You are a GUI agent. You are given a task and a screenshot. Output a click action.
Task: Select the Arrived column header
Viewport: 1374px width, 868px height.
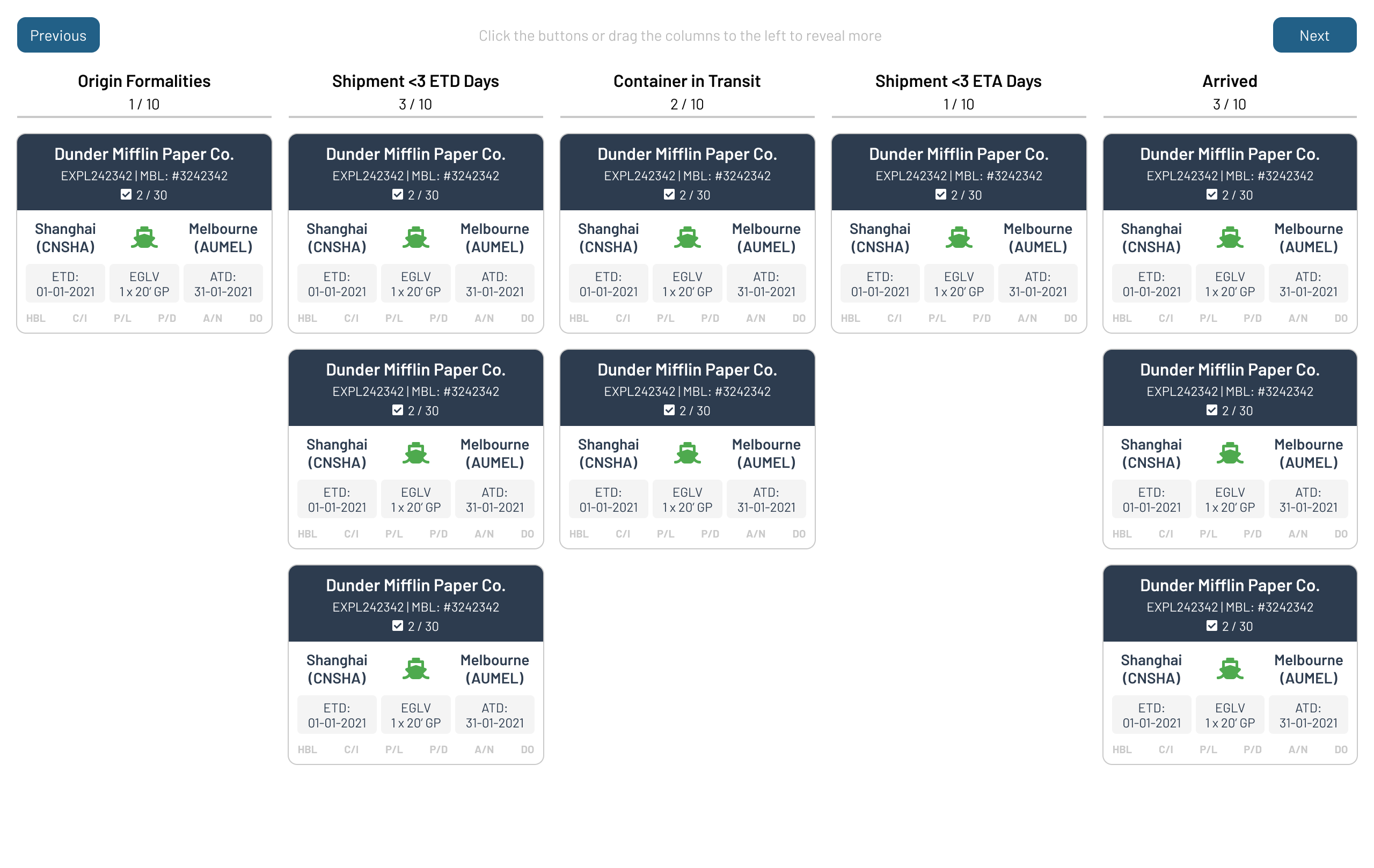coord(1230,81)
